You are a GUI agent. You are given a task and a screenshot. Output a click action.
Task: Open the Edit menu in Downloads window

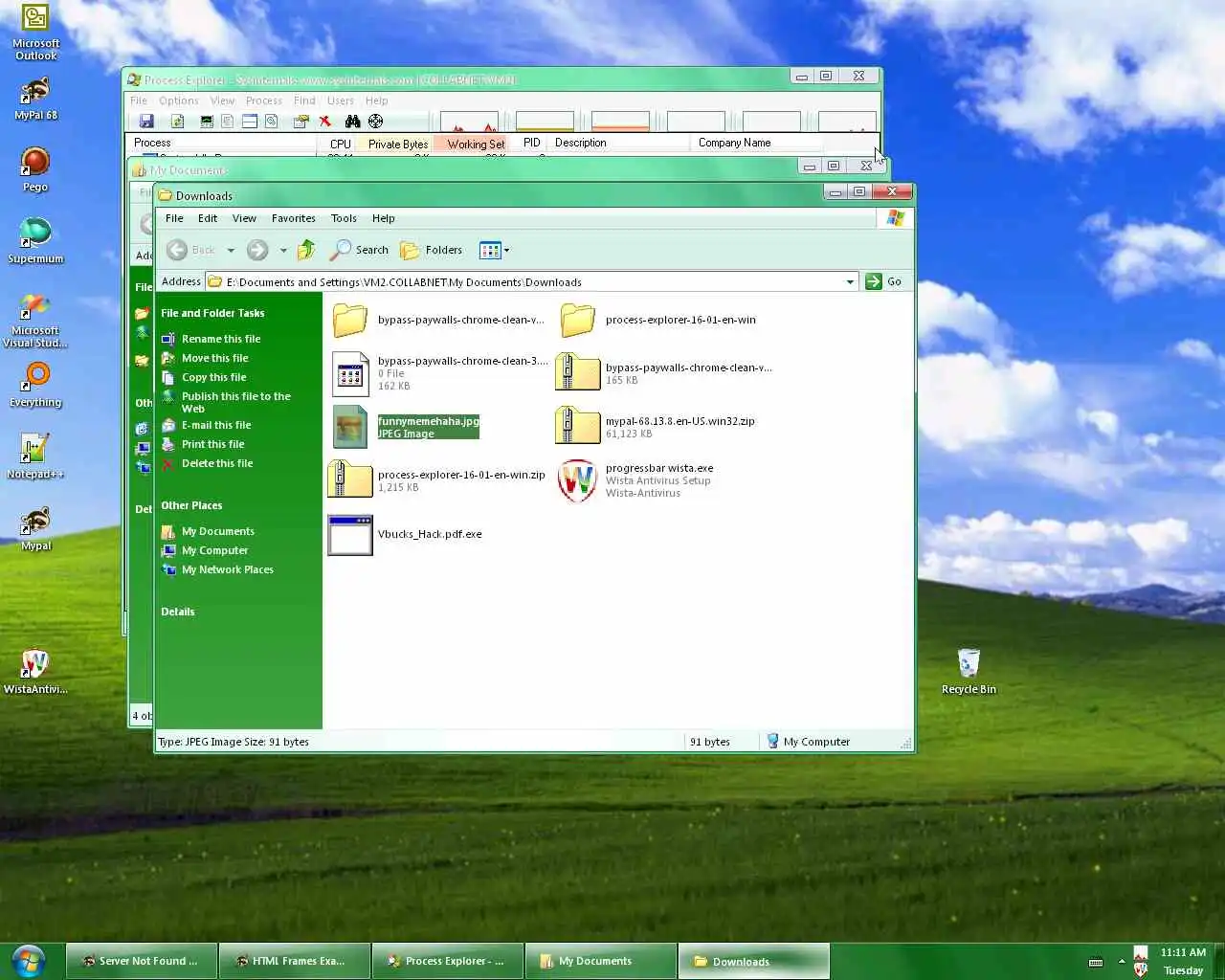coord(208,218)
